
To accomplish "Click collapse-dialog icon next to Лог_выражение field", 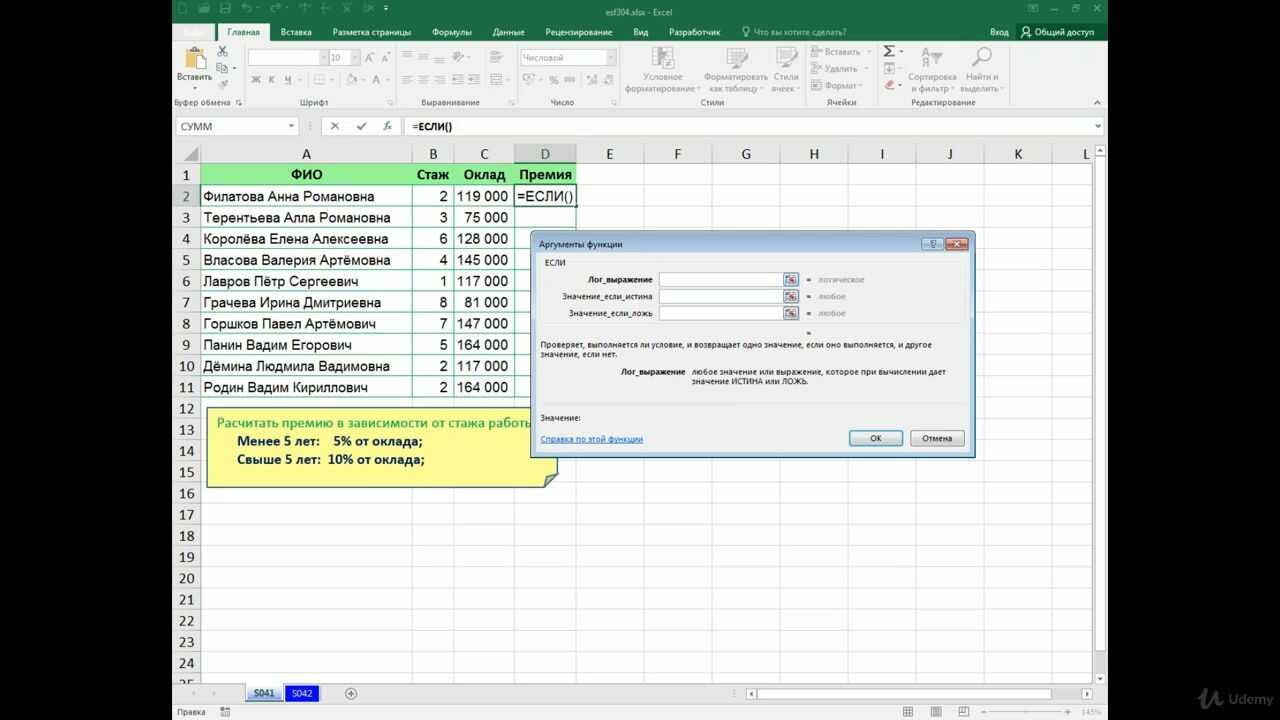I will (790, 280).
